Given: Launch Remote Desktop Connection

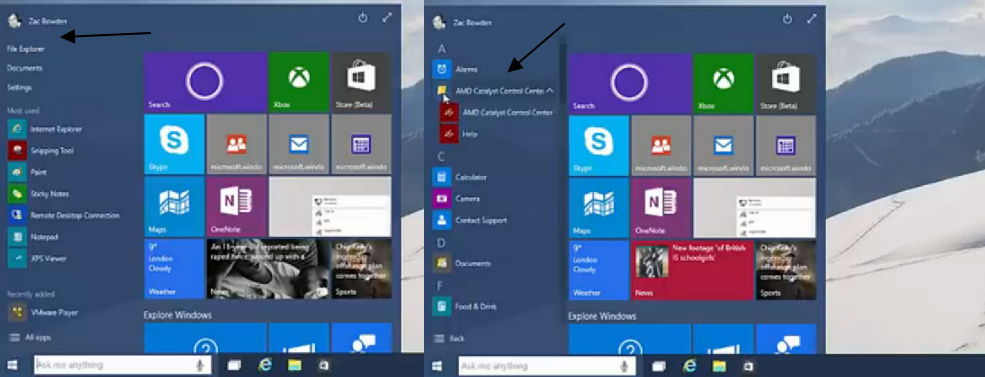Looking at the screenshot, I should click(x=63, y=216).
